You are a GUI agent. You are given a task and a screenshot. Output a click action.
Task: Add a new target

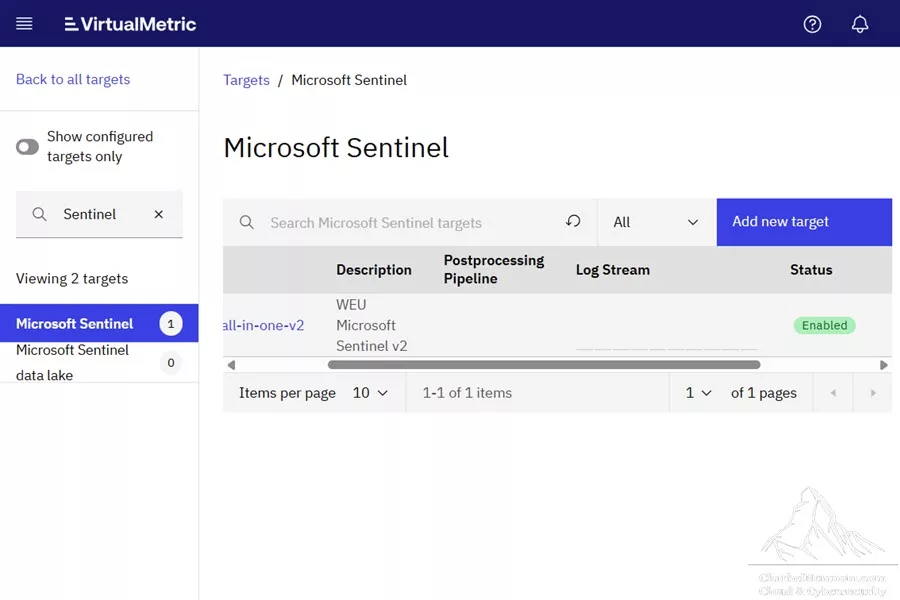pos(804,222)
